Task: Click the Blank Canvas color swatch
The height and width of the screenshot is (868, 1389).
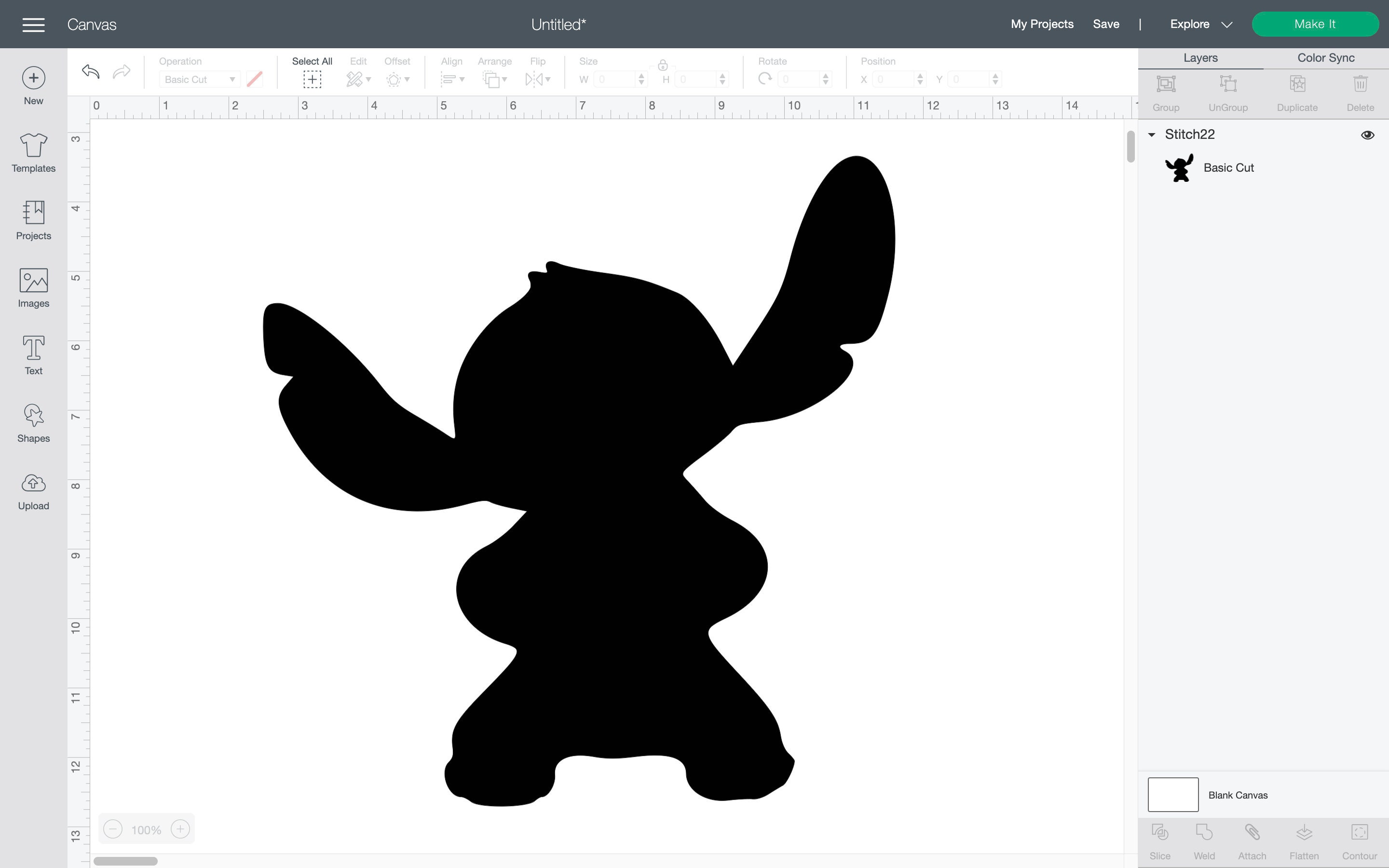Action: [x=1172, y=794]
